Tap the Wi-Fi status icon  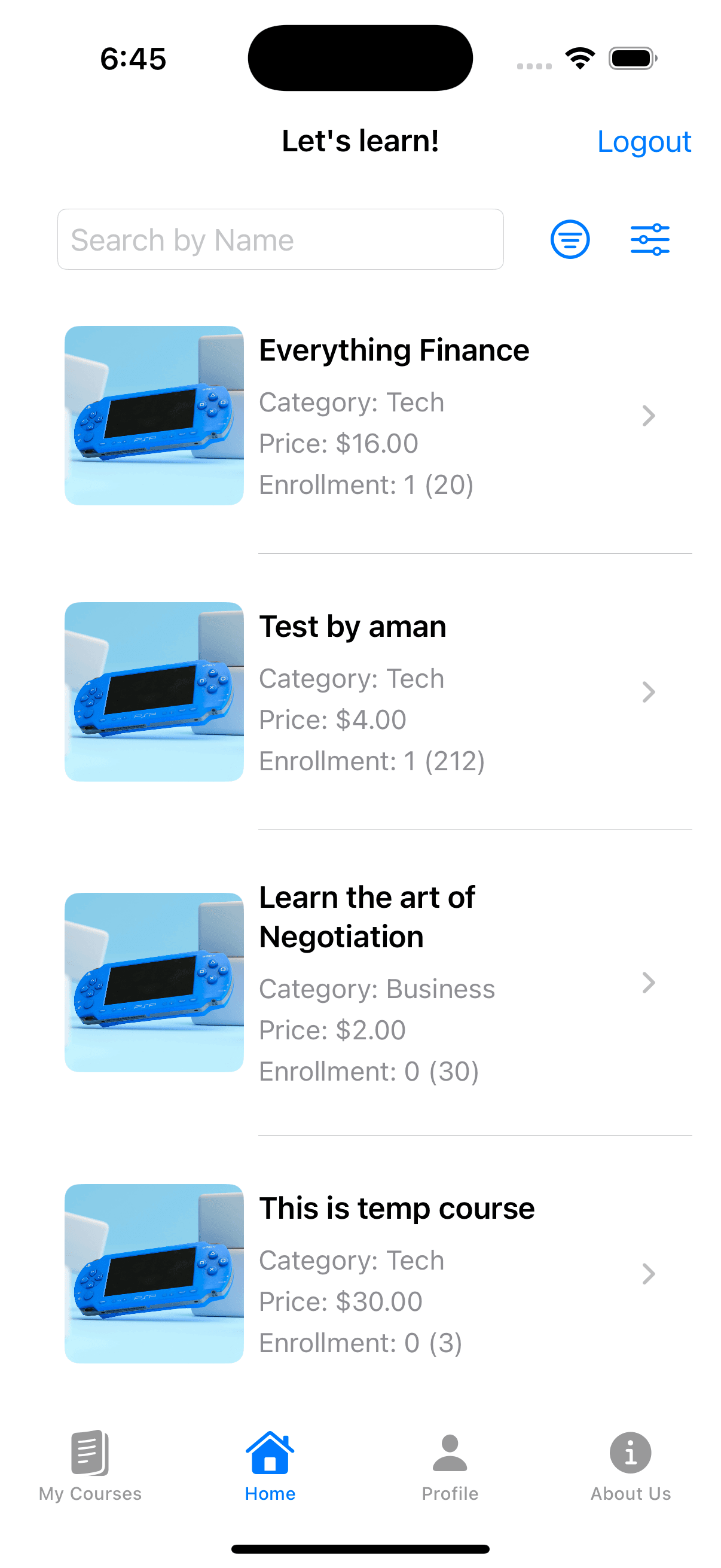[580, 59]
